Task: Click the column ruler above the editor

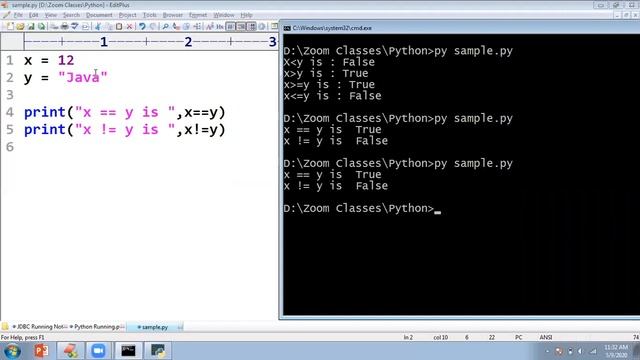Action: click(x=150, y=41)
